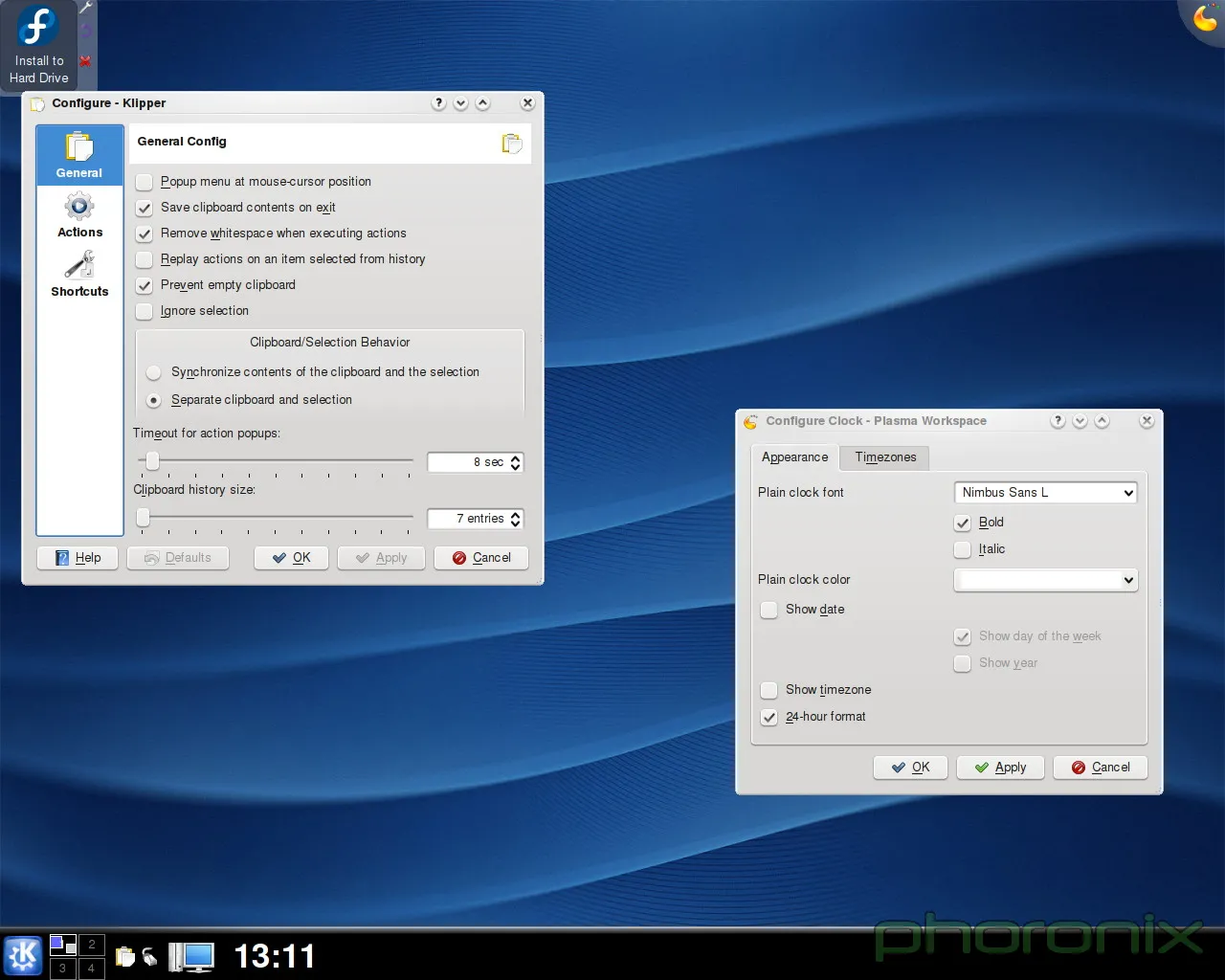The image size is (1225, 980).
Task: Click the clipboard icon in General Config header
Action: (512, 143)
